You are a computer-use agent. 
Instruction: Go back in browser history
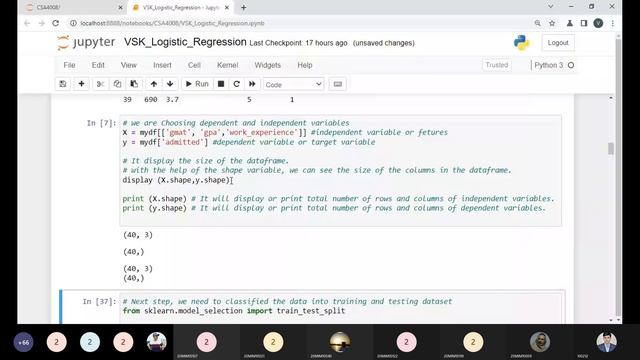(x=27, y=23)
